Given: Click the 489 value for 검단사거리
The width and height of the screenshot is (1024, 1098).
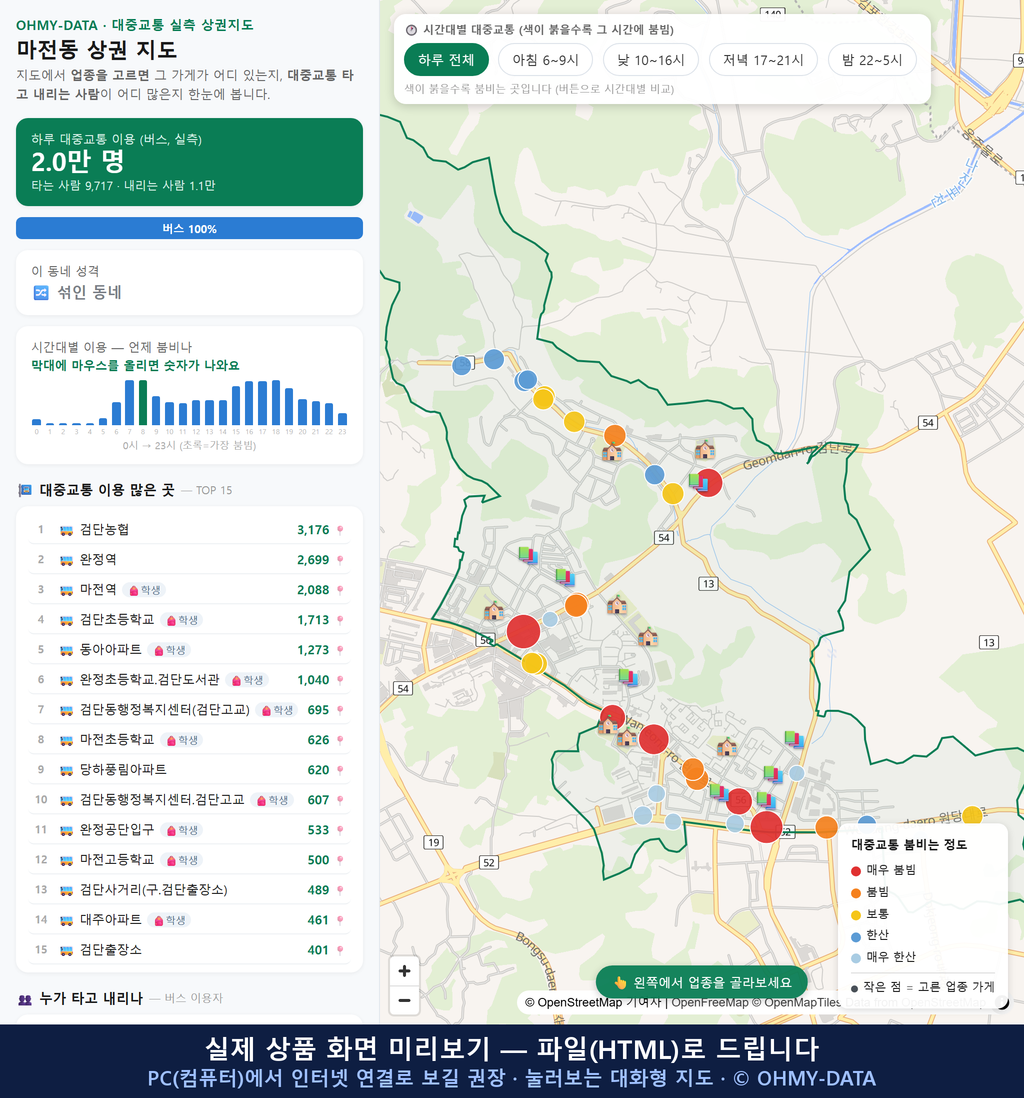Looking at the screenshot, I should pyautogui.click(x=318, y=891).
